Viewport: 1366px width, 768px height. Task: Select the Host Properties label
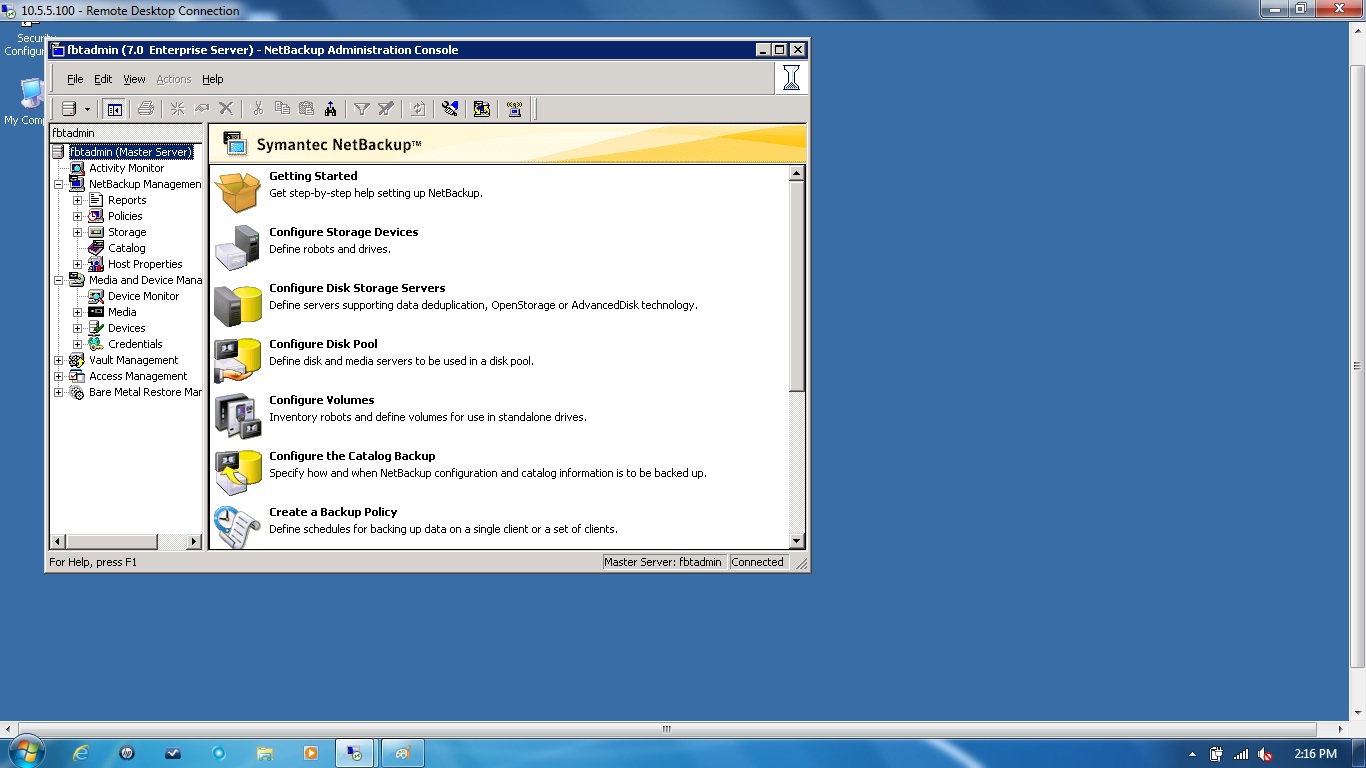[145, 264]
